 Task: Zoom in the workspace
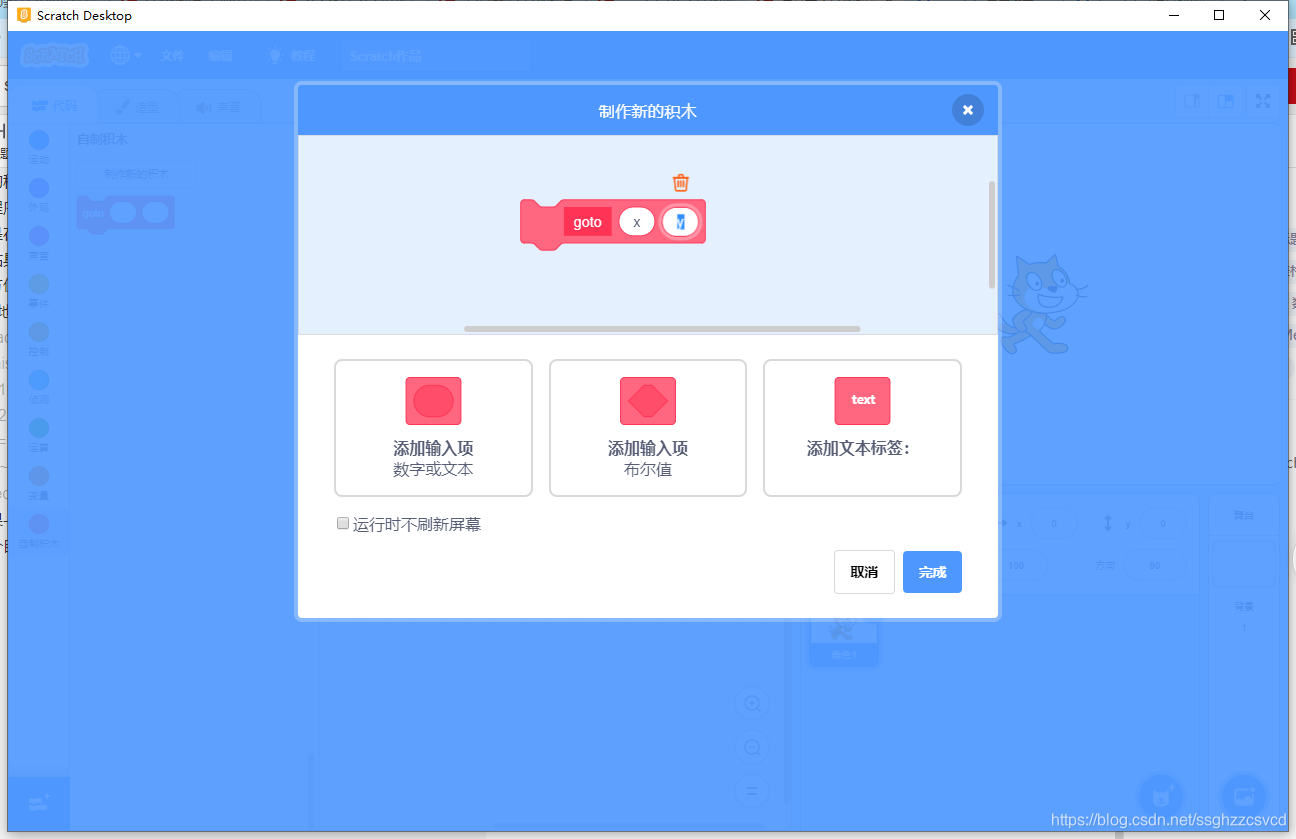(752, 703)
